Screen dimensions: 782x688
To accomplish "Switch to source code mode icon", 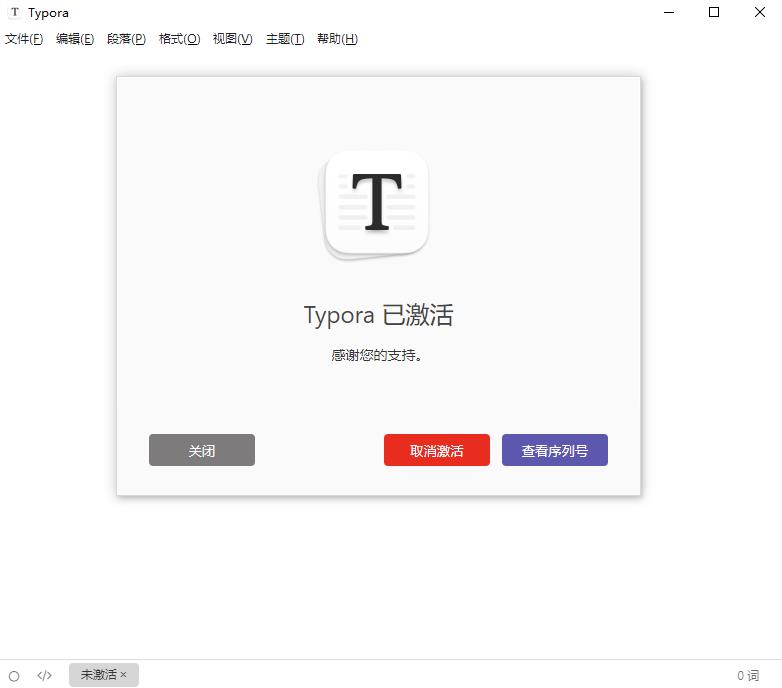I will coord(44,676).
